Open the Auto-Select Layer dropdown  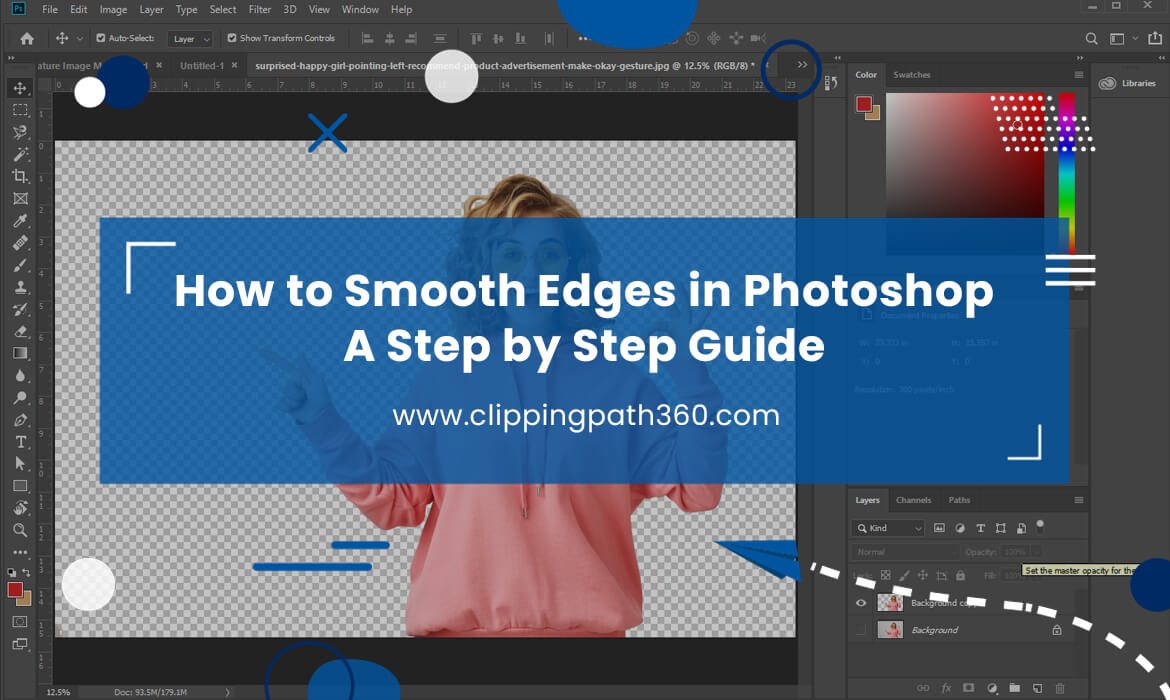pyautogui.click(x=190, y=39)
